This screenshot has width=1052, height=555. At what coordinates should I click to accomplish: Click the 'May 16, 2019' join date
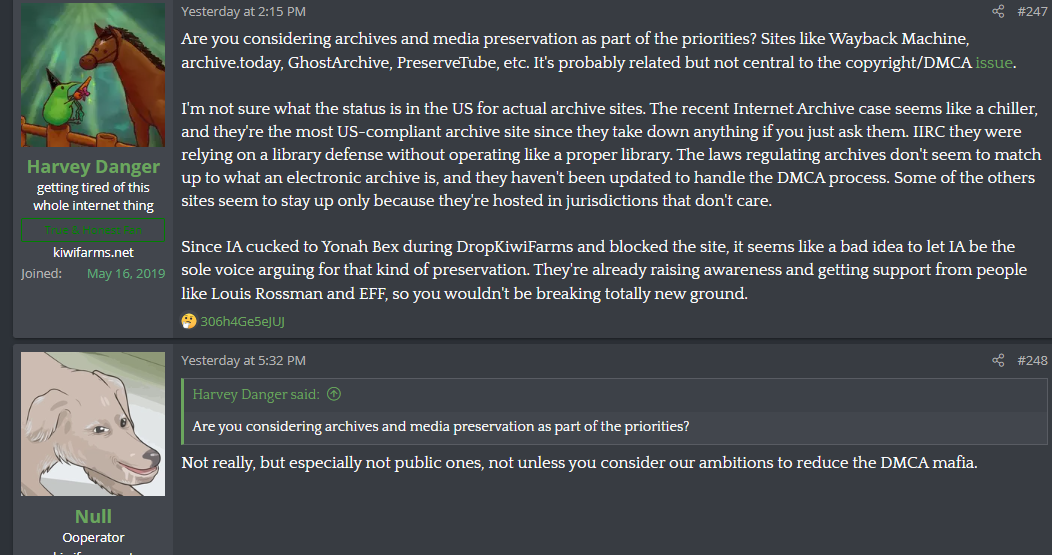point(126,273)
